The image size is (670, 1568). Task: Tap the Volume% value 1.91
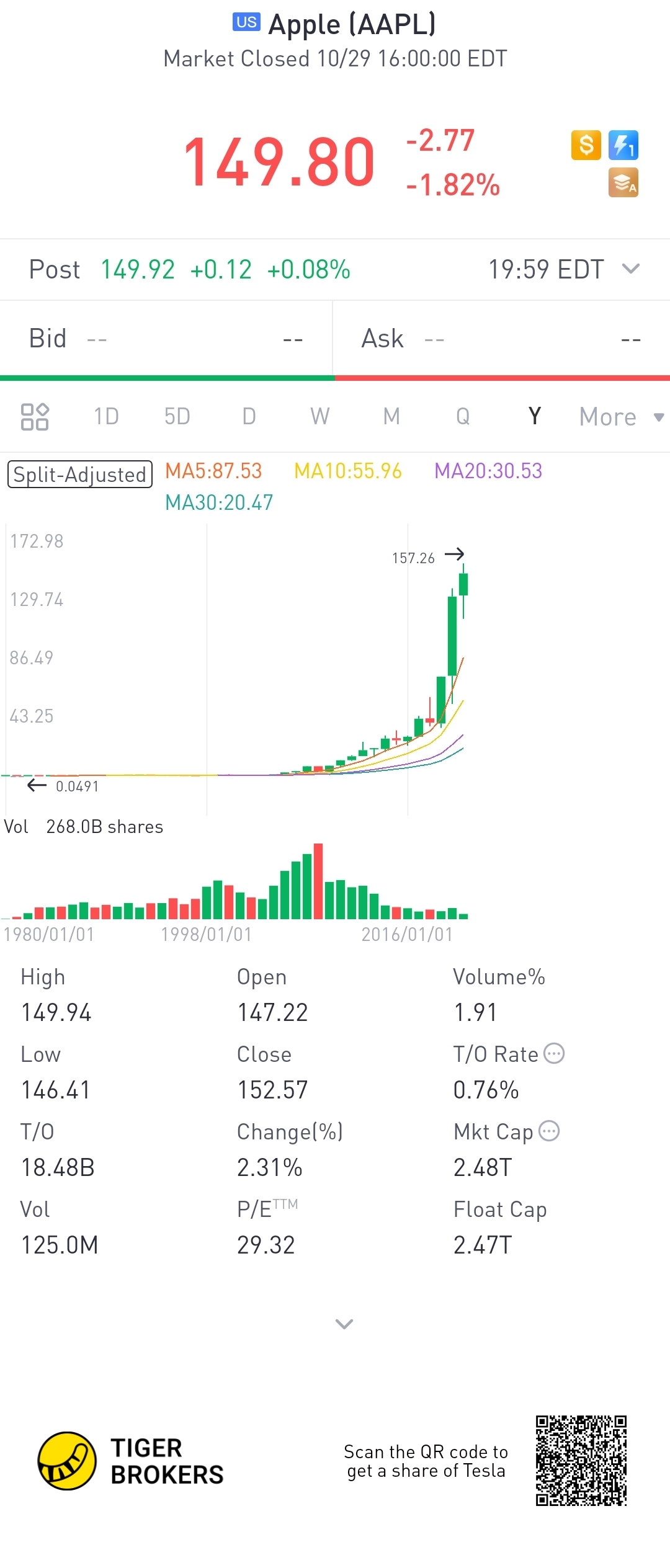476,1013
